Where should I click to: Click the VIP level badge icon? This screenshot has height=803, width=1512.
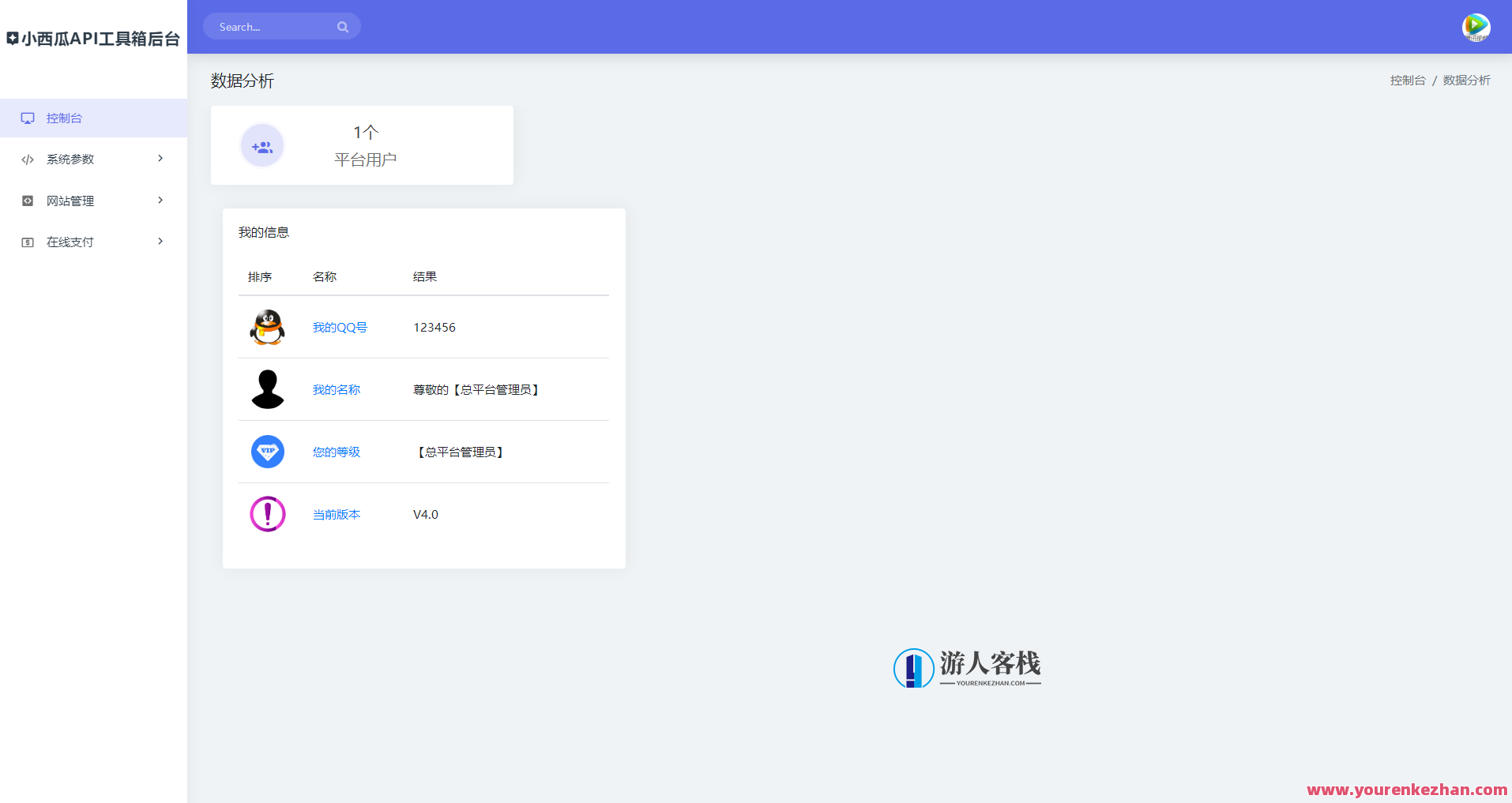click(267, 452)
